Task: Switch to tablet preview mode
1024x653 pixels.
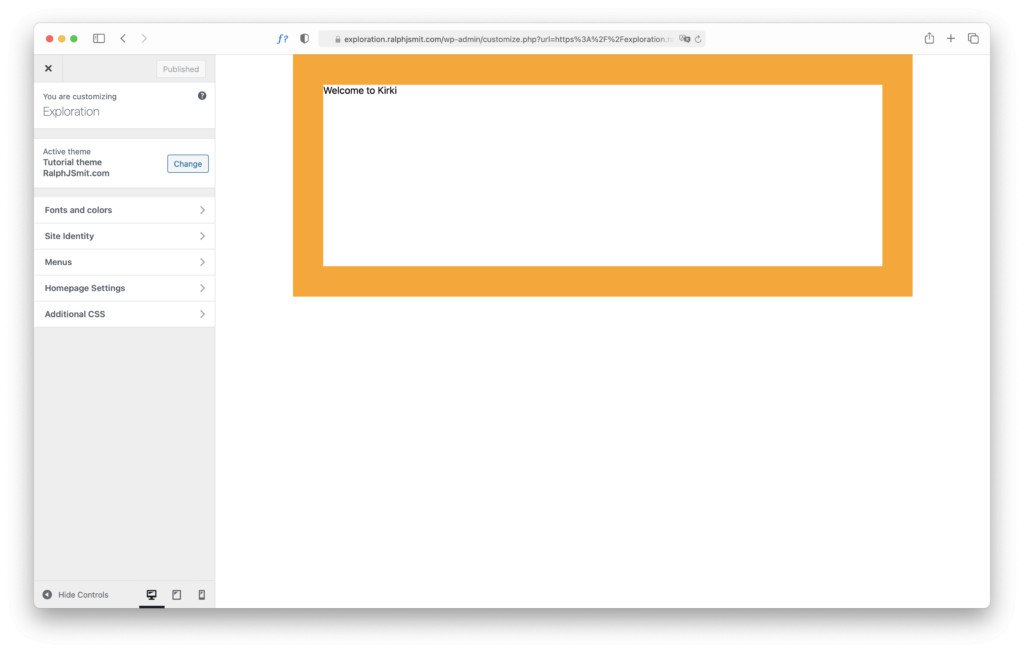Action: pos(176,594)
